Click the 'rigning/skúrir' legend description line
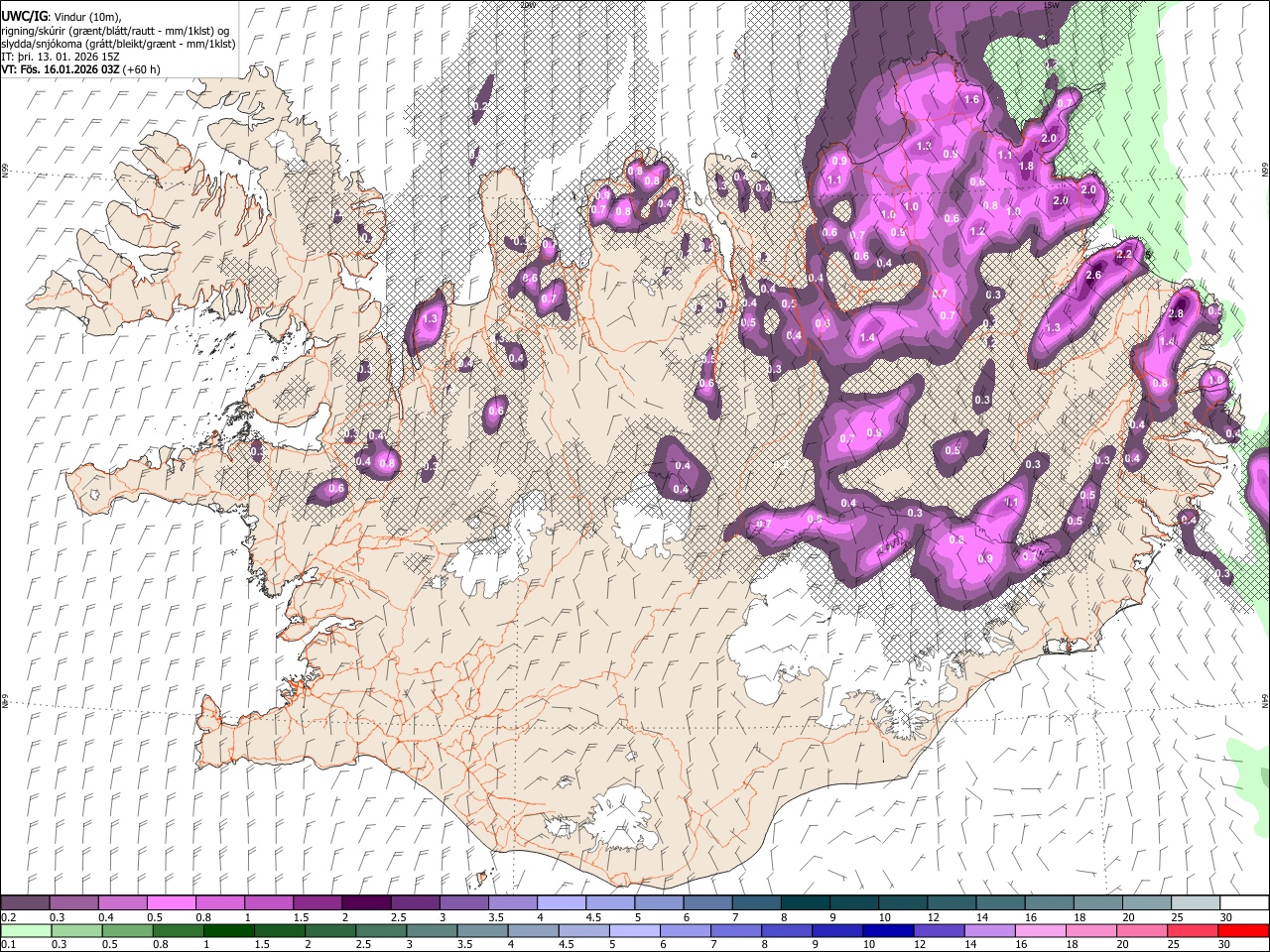1270x952 pixels. 116,31
